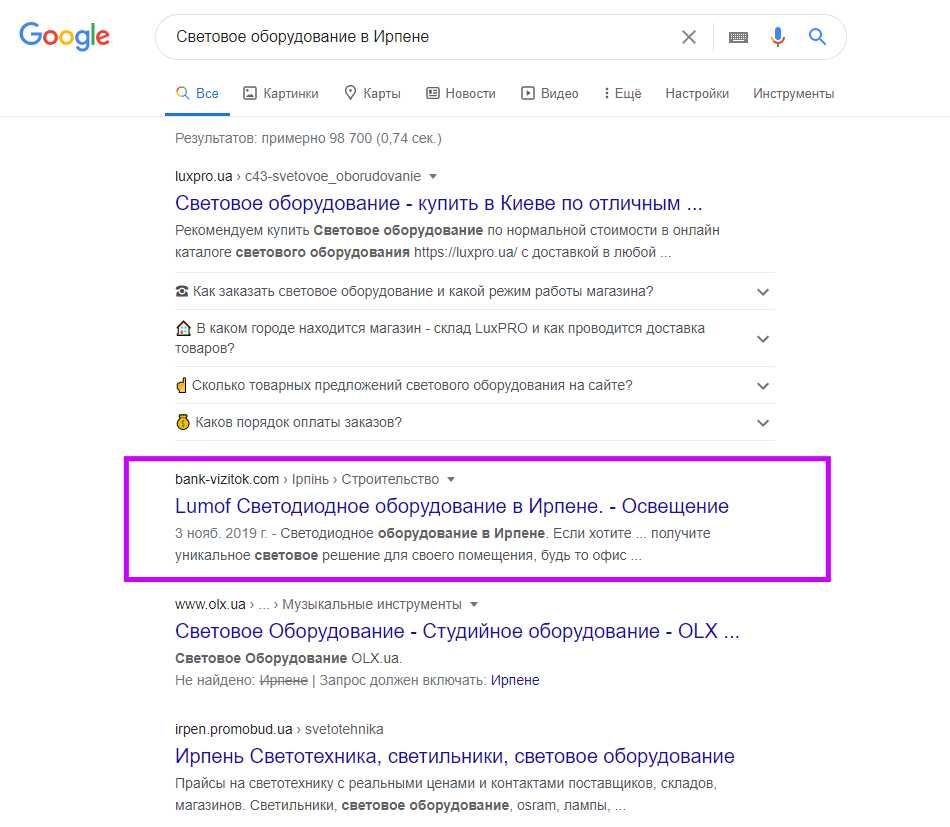
Task: Open Настройки search settings
Action: pyautogui.click(x=697, y=93)
